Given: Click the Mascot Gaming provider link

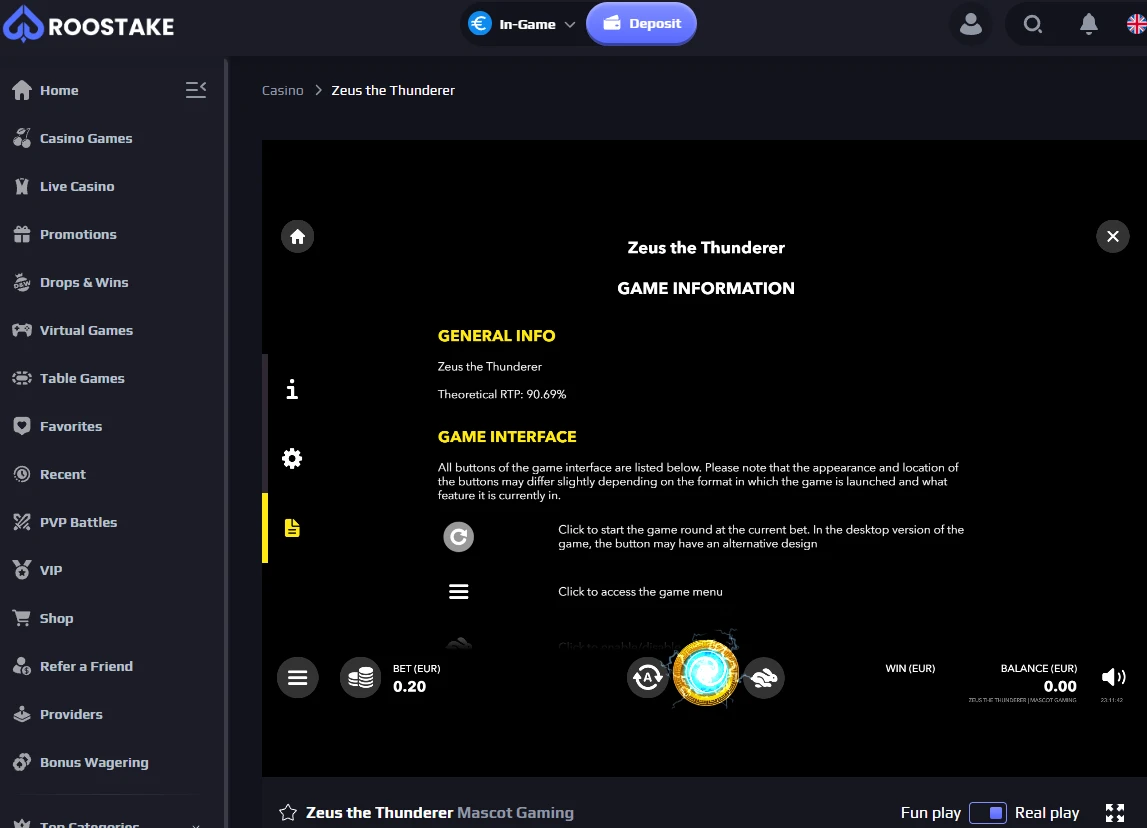Looking at the screenshot, I should coord(516,813).
